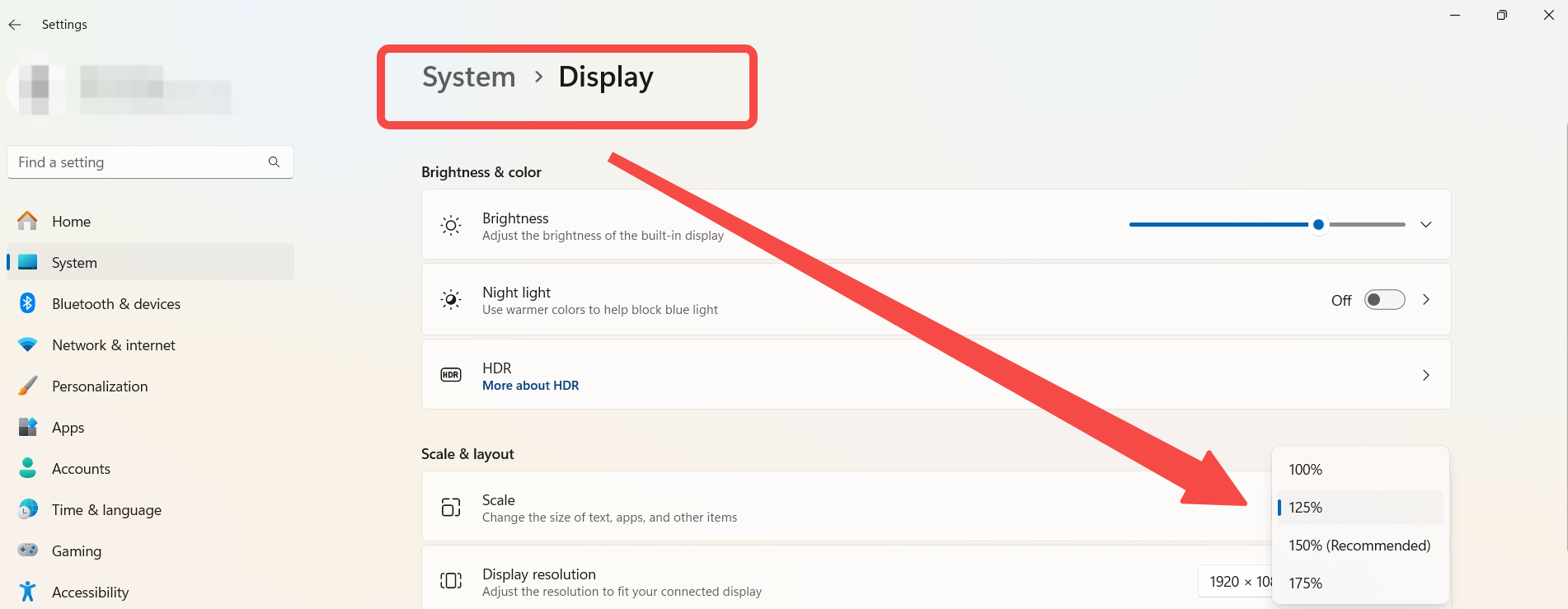Expand the HDR settings chevron
Viewport: 1568px width, 609px height.
tap(1425, 375)
